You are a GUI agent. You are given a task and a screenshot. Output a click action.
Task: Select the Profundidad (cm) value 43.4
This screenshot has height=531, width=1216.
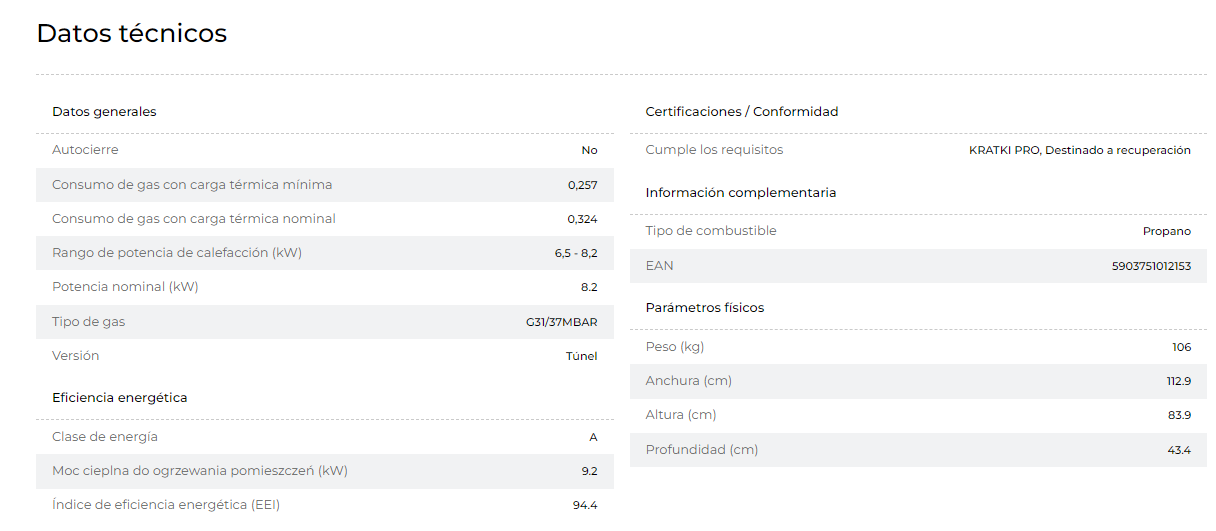coord(1179,450)
